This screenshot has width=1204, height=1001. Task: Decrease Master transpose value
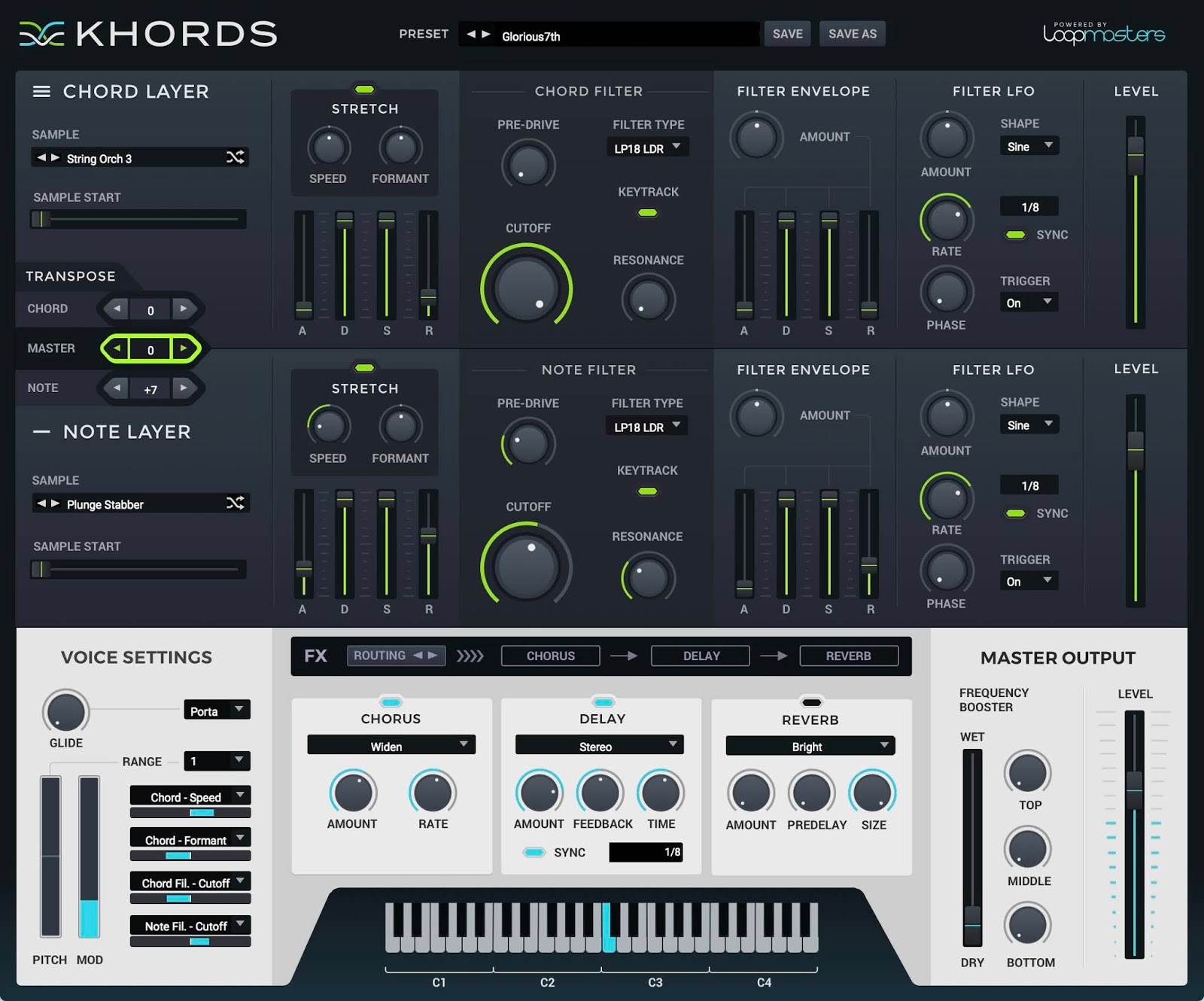point(117,348)
